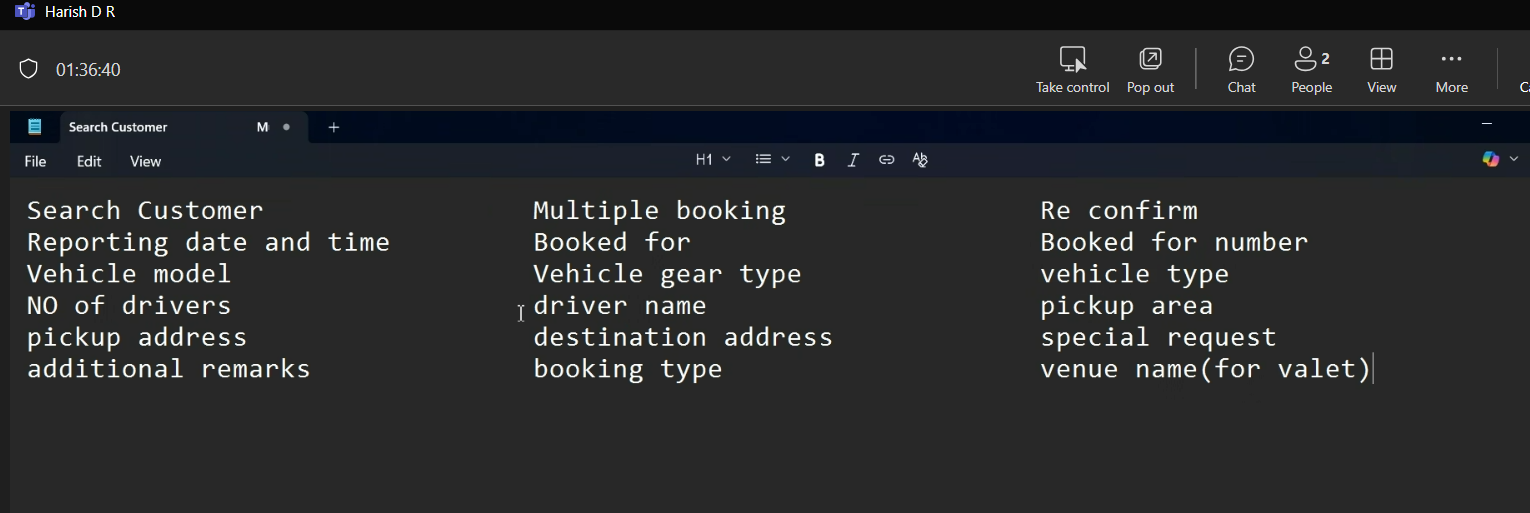Click the shield meeting security icon
Viewport: 1530px width, 513px height.
pyautogui.click(x=29, y=69)
